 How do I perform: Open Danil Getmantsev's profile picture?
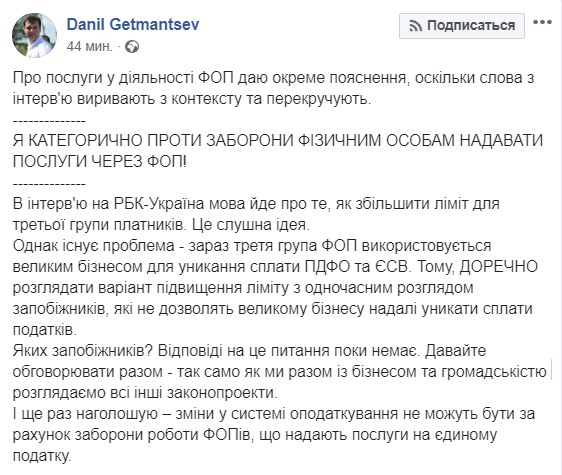(x=34, y=35)
